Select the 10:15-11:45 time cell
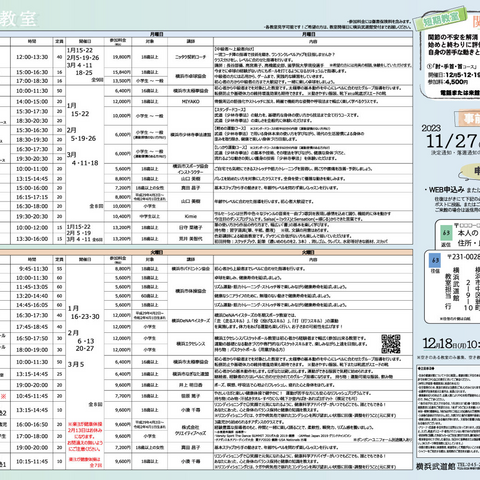The height and width of the screenshot is (480, 480). tap(32, 462)
